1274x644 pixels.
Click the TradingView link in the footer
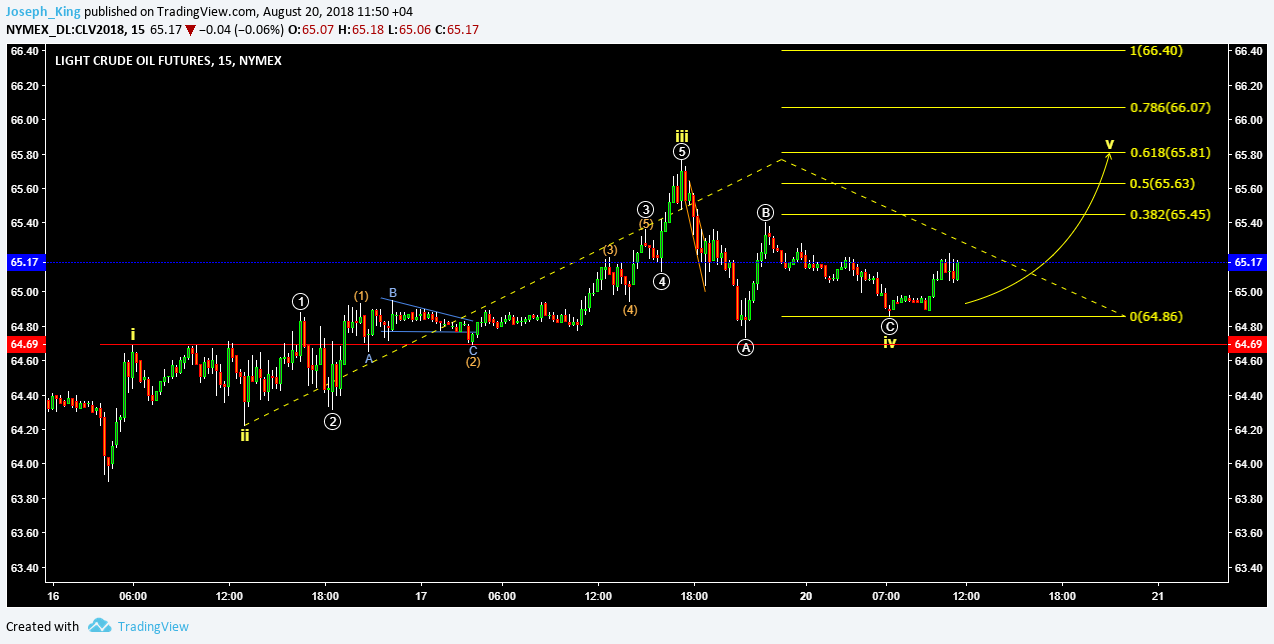tap(153, 626)
